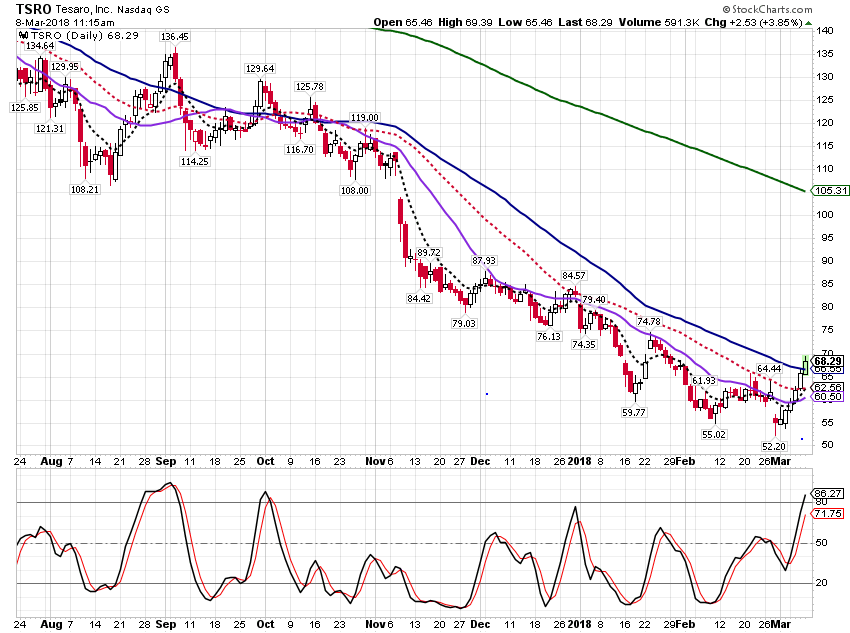Click the green up arrow after the Chg value
Screen dimensions: 850x633
(x=808, y=23)
